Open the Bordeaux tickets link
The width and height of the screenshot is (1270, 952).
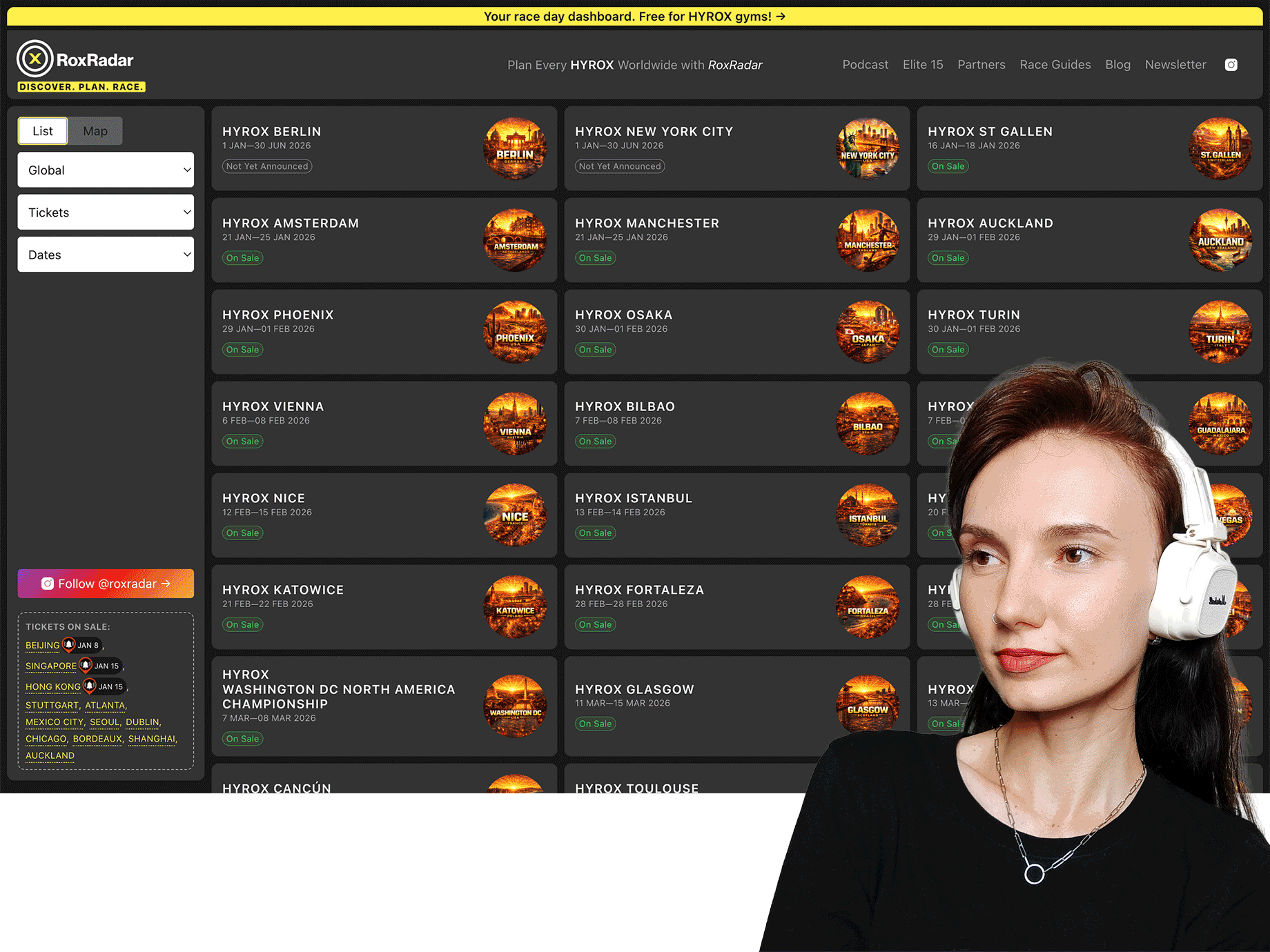(x=97, y=739)
